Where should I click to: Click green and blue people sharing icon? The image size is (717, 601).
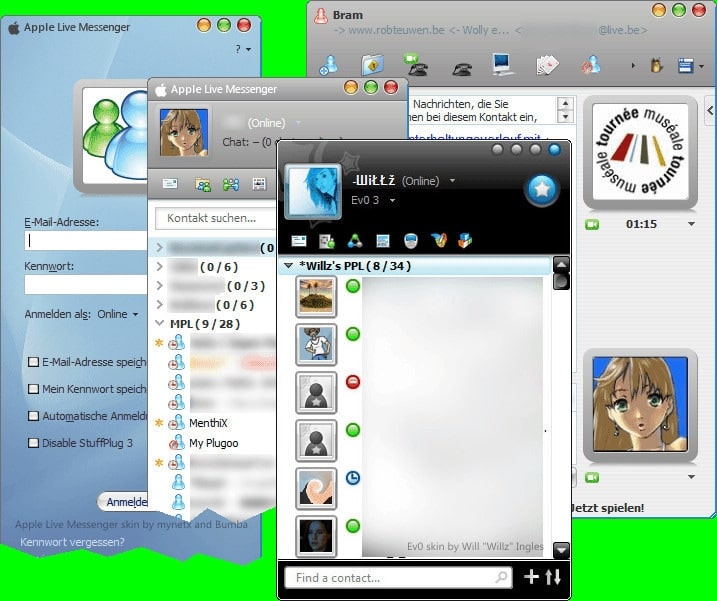[x=231, y=184]
